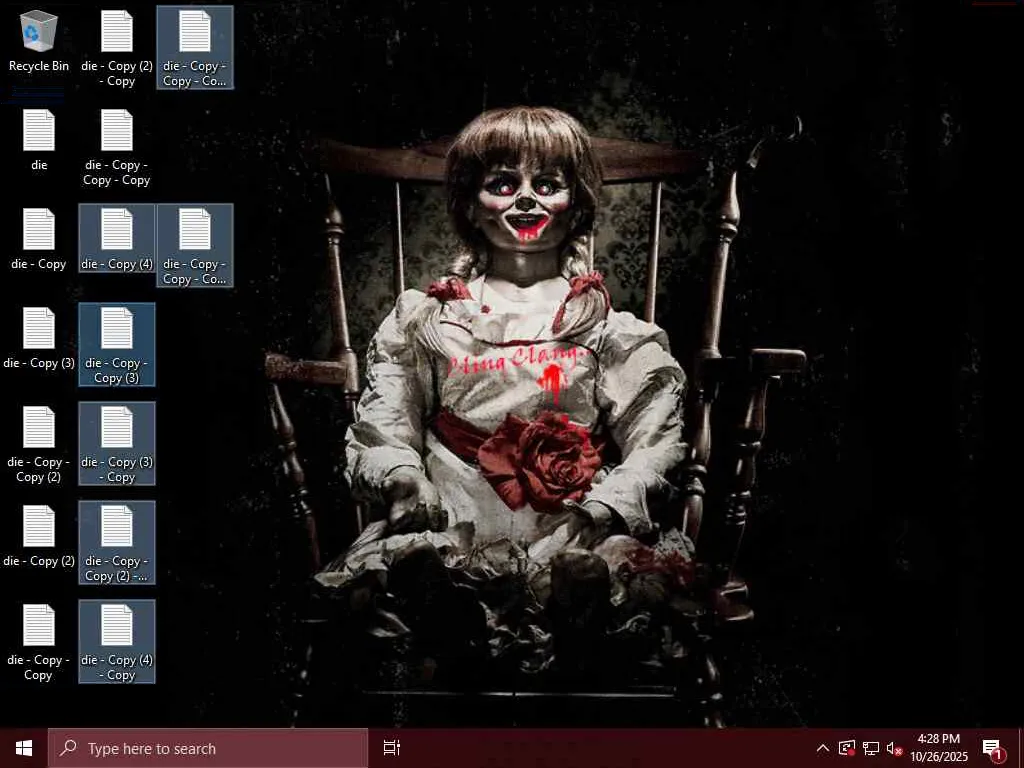Select the "die - Copy (4) - Copy" file

(117, 642)
